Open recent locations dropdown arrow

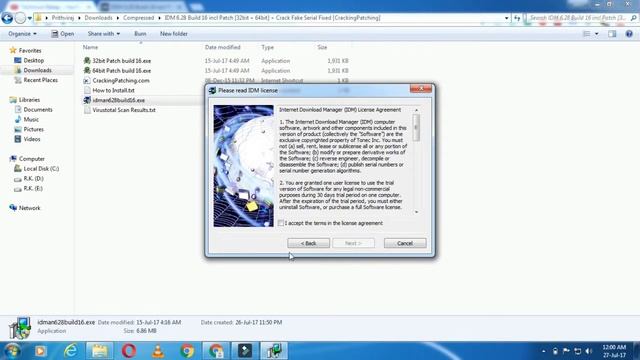point(29,18)
